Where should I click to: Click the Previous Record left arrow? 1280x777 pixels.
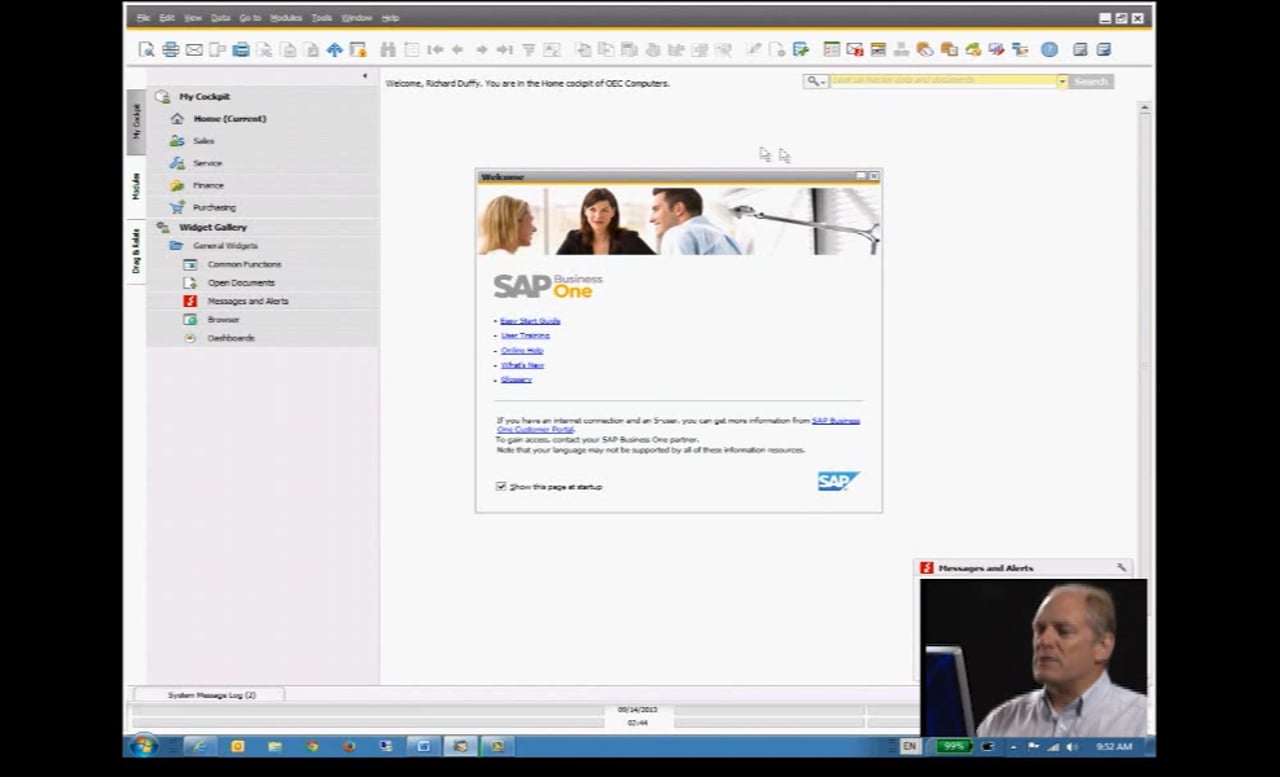458,49
